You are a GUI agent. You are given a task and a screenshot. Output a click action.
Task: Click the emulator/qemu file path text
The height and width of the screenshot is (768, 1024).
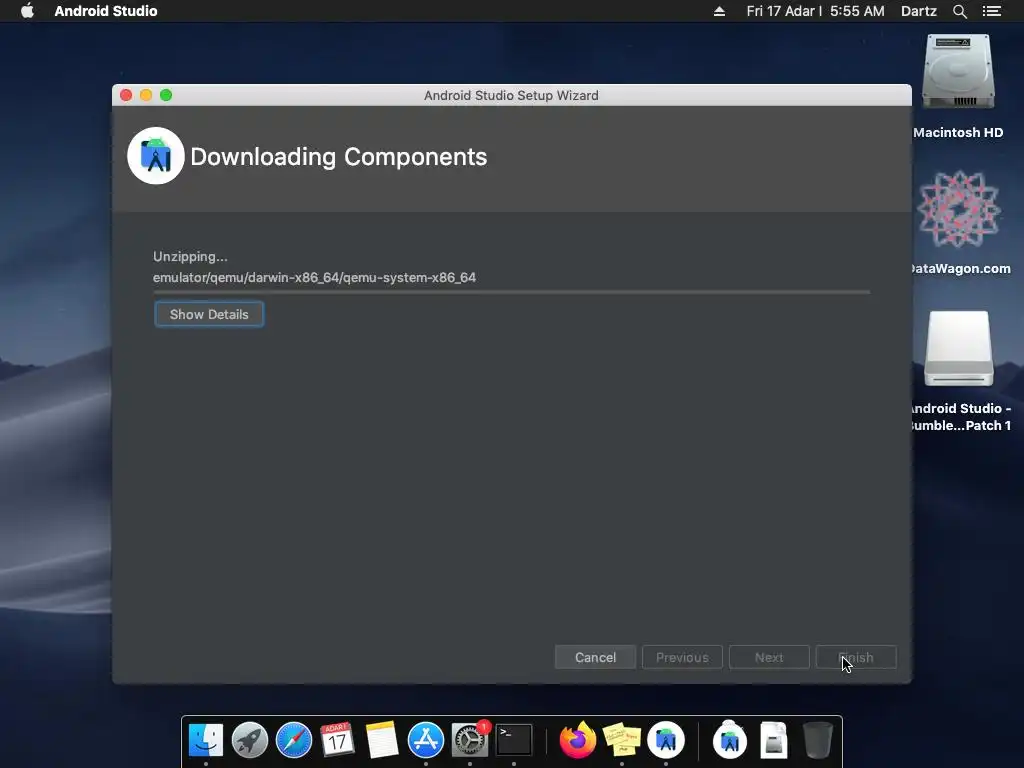tap(314, 278)
